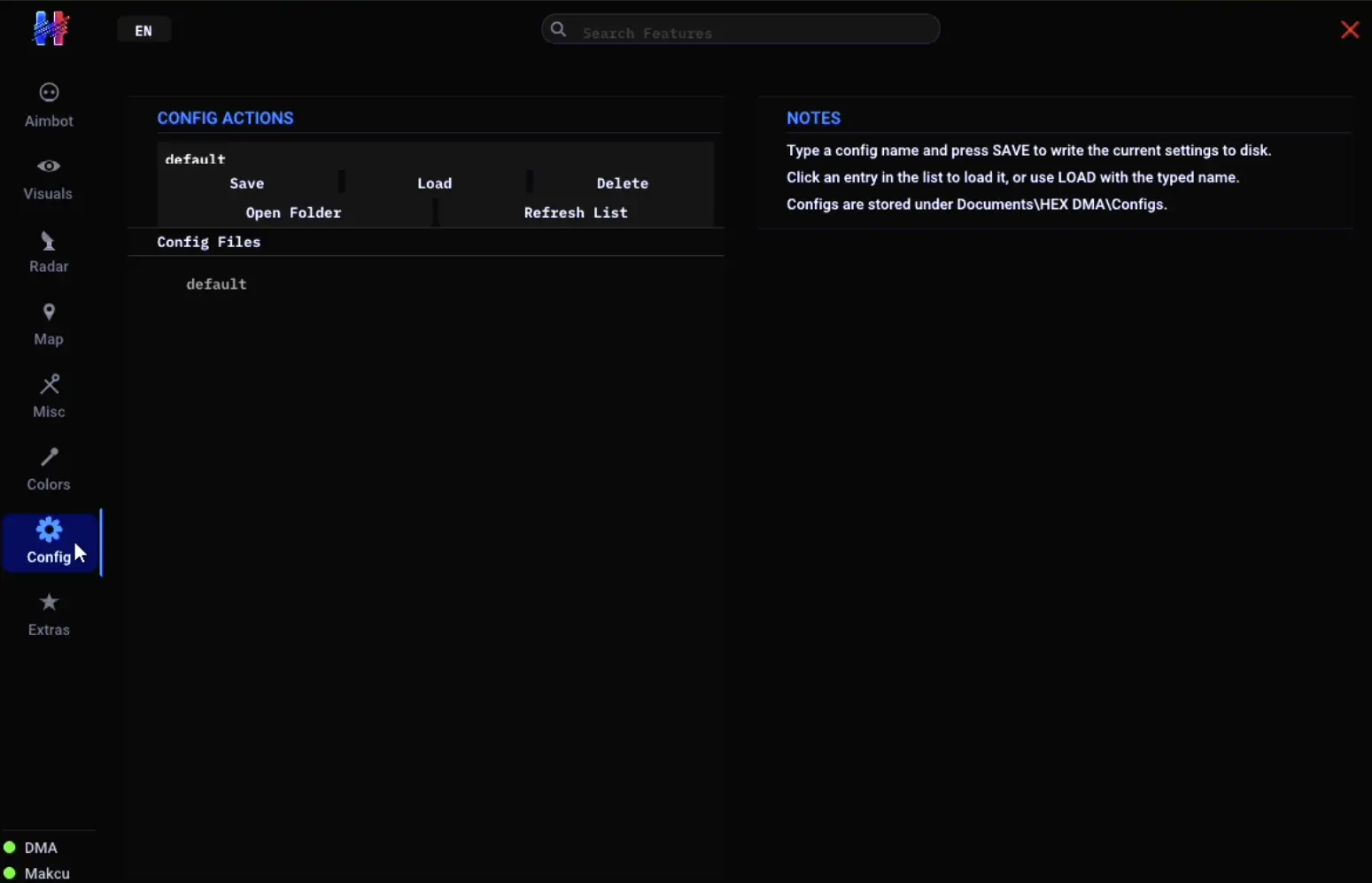Click the green Makcu status indicator
1372x883 pixels.
[x=10, y=873]
